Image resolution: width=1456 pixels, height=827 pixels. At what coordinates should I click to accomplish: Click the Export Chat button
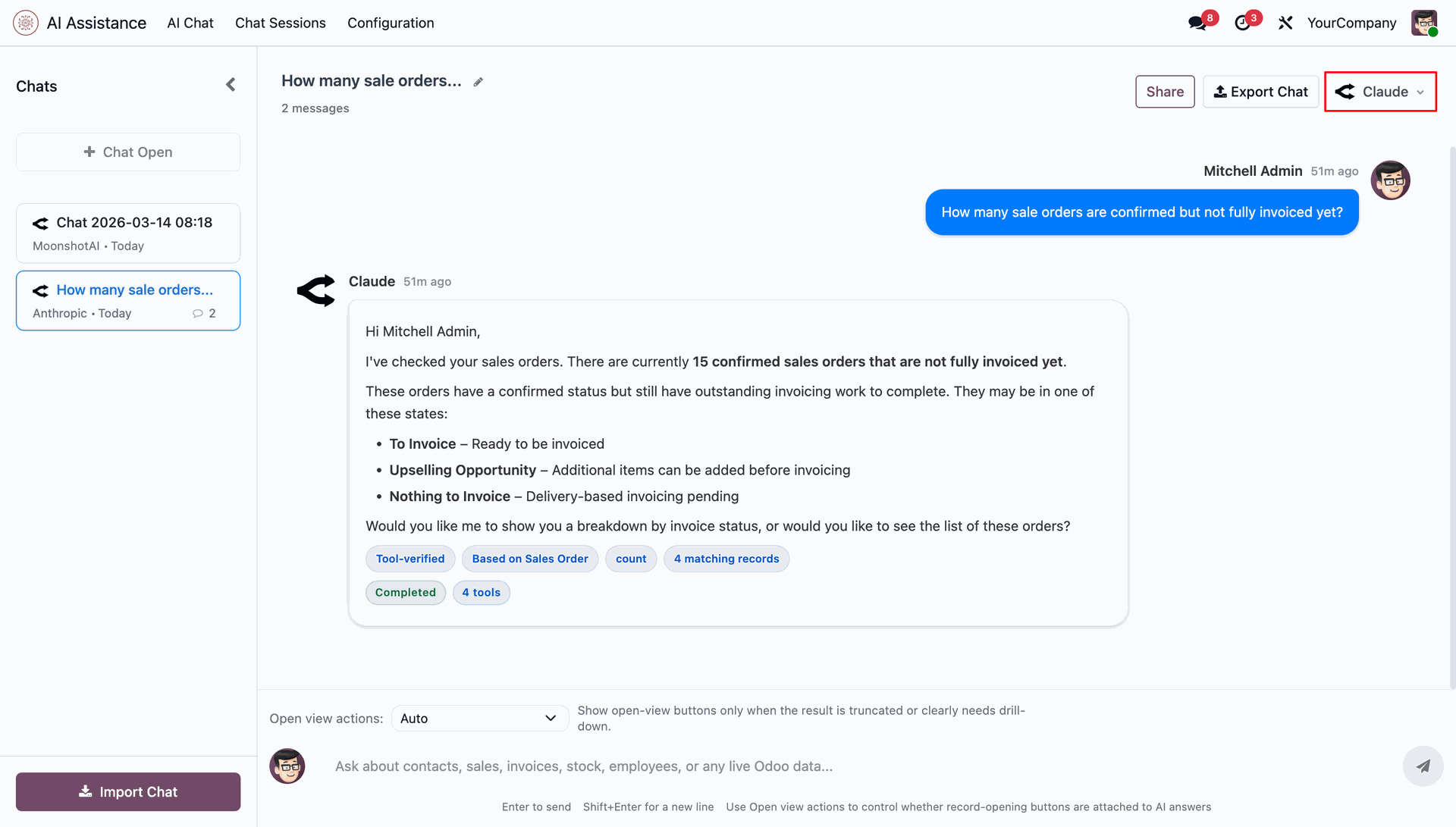(x=1260, y=92)
